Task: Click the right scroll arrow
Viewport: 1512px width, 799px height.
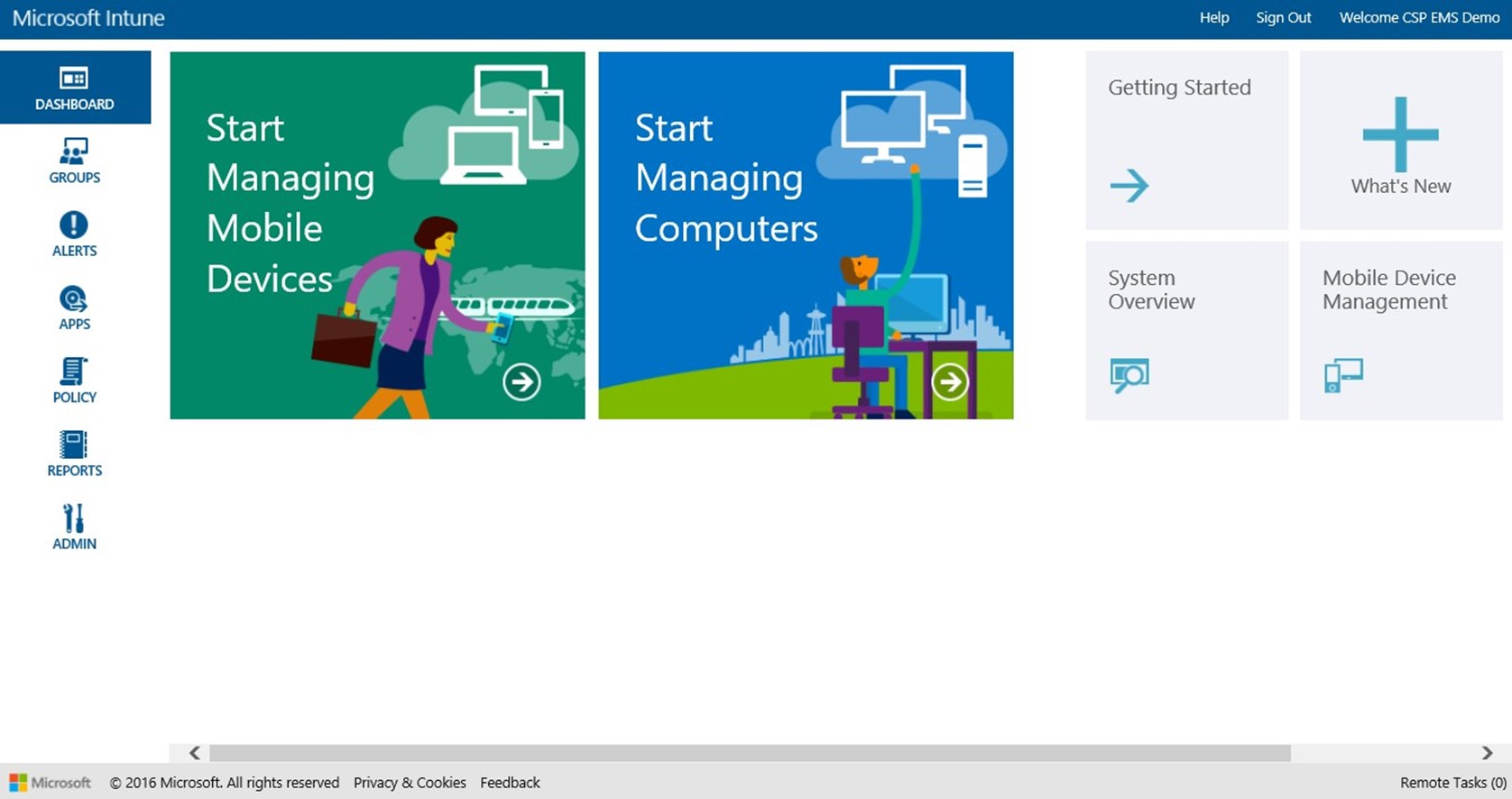Action: (1487, 753)
